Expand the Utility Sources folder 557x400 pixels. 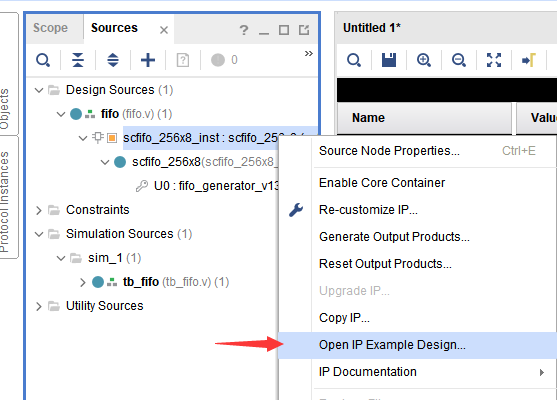(x=39, y=306)
